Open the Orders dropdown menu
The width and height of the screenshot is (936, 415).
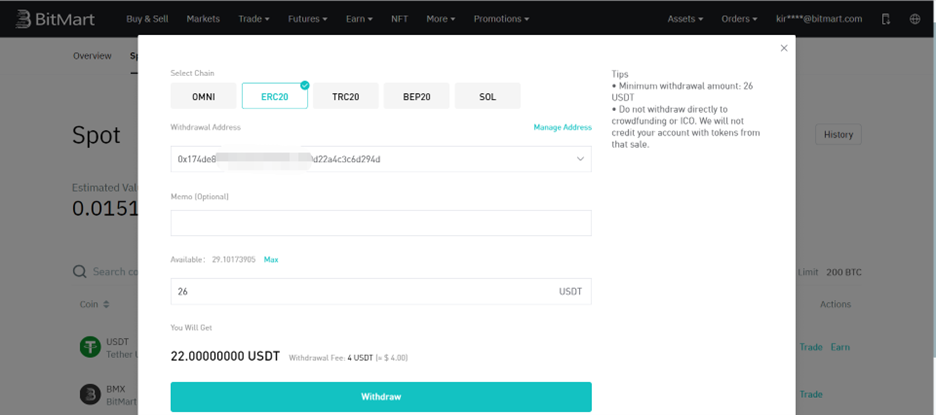tap(739, 19)
